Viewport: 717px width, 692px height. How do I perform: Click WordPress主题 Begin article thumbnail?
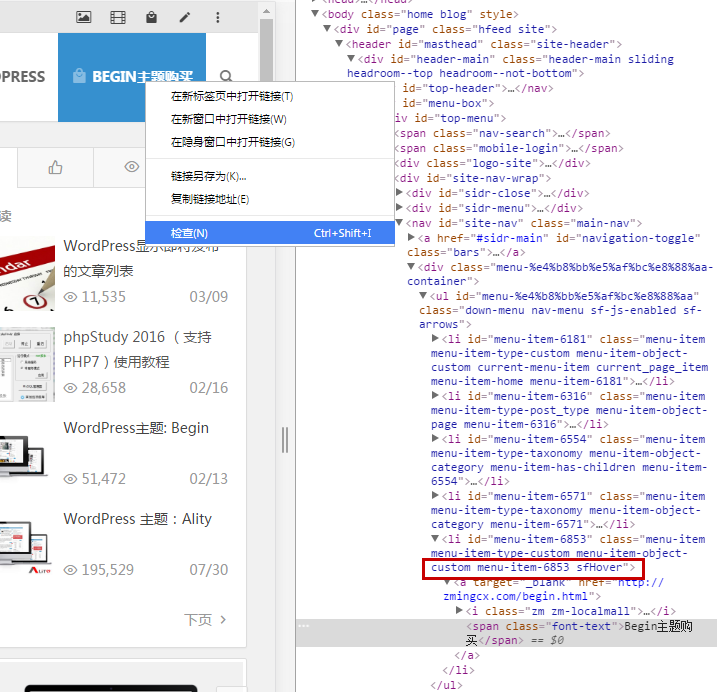25,456
